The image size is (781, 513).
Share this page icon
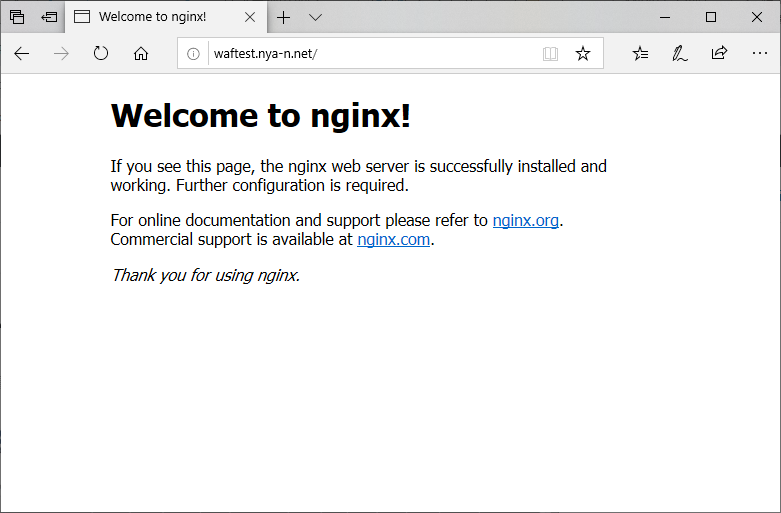(x=720, y=53)
